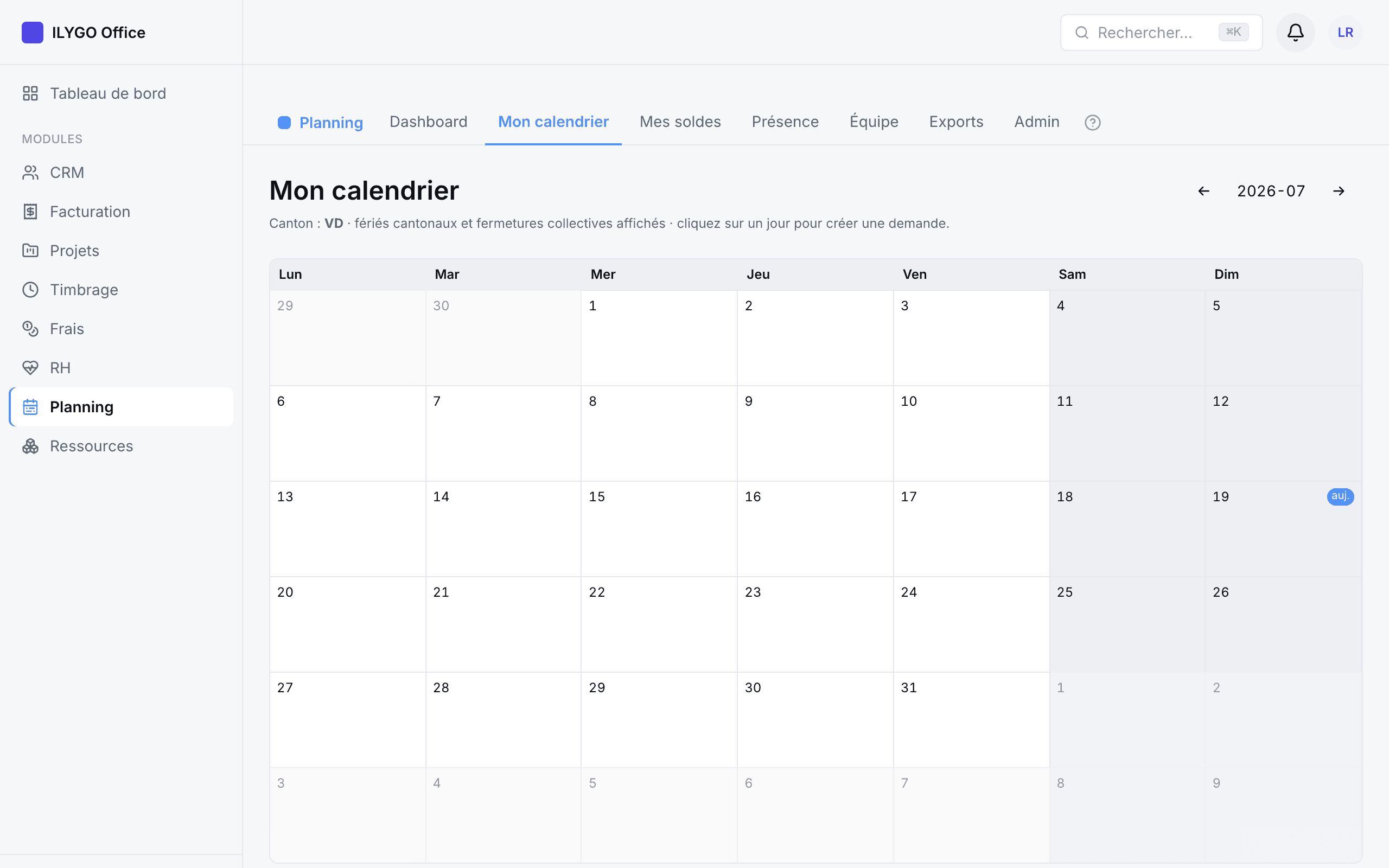Click the MODULES section heading
Viewport: 1389px width, 868px height.
click(52, 139)
